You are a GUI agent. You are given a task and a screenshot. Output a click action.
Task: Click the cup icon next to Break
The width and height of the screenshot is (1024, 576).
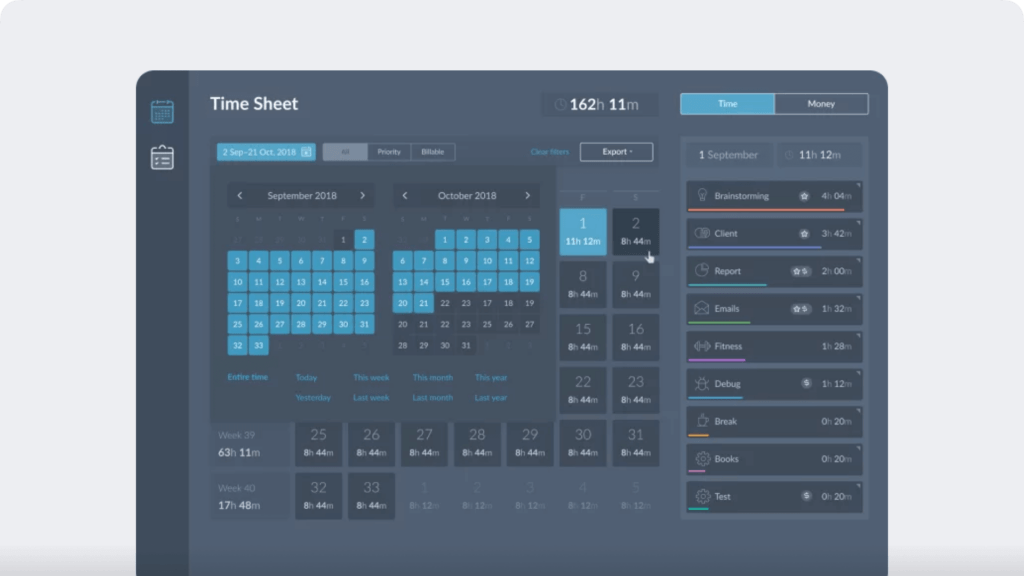(702, 421)
